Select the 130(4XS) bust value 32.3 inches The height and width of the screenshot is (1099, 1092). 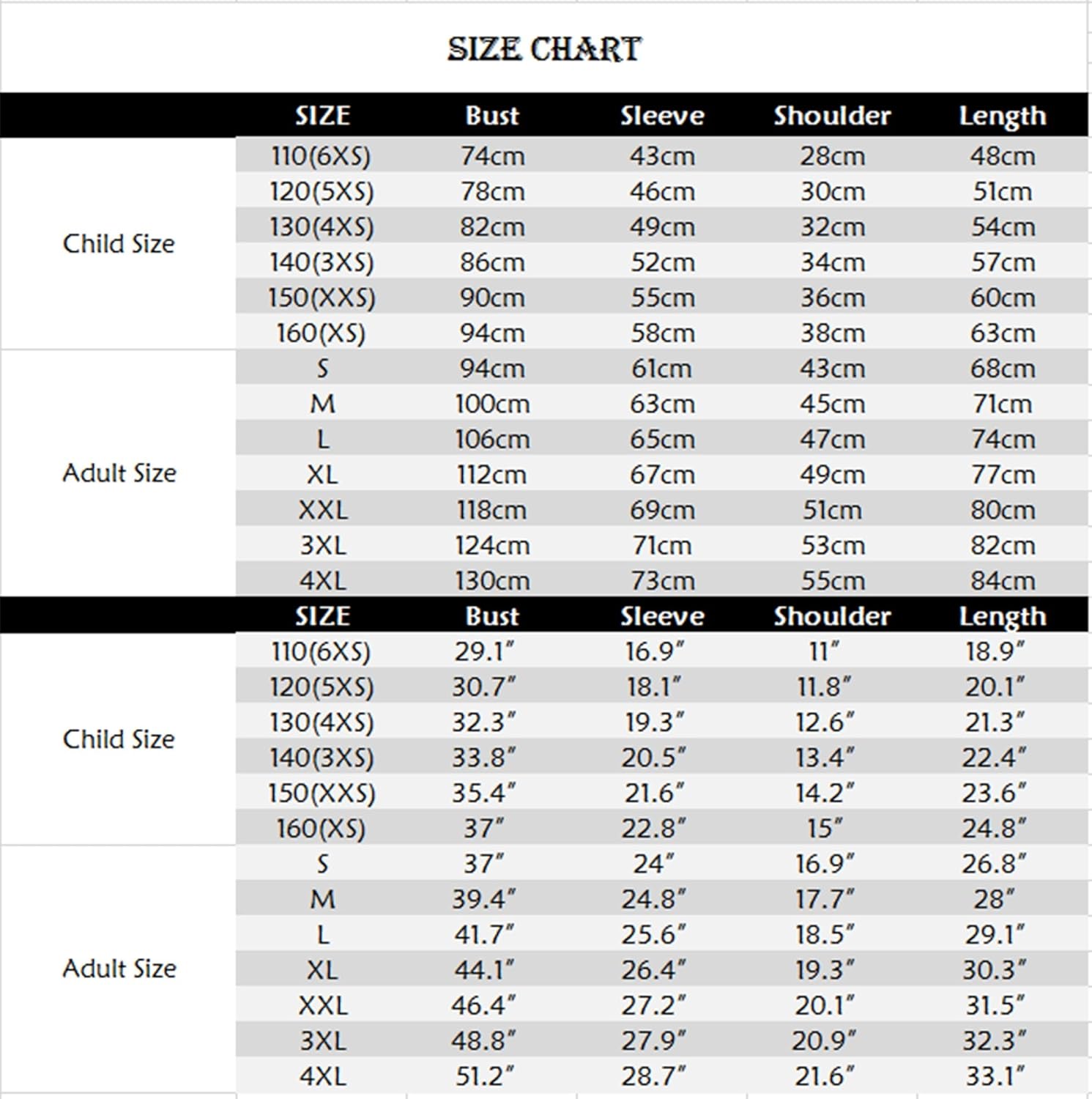[484, 722]
